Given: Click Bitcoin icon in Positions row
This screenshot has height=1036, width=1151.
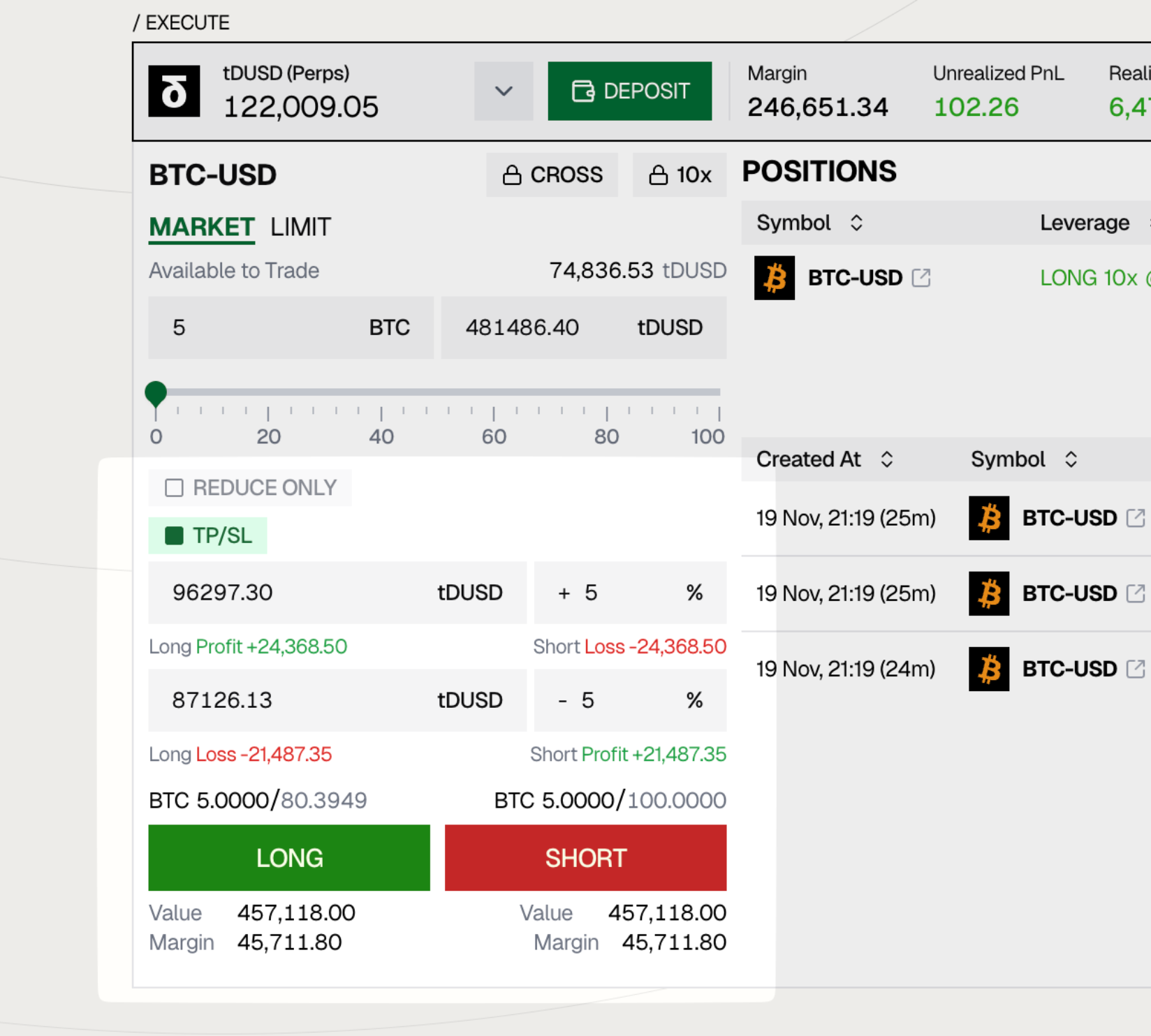Looking at the screenshot, I should 774,278.
